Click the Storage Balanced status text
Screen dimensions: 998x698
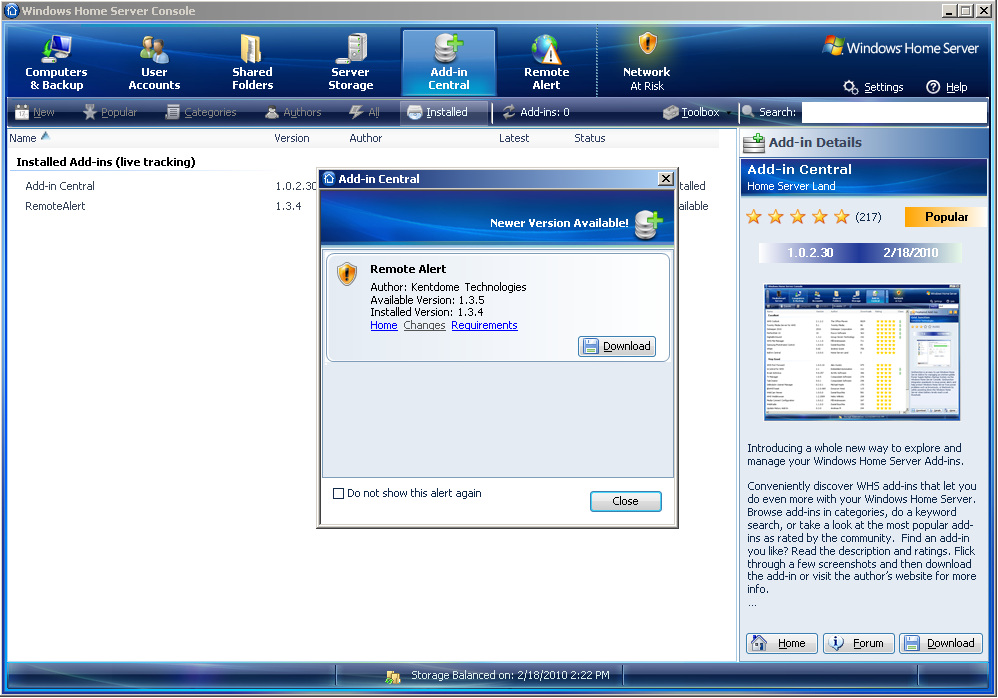510,675
